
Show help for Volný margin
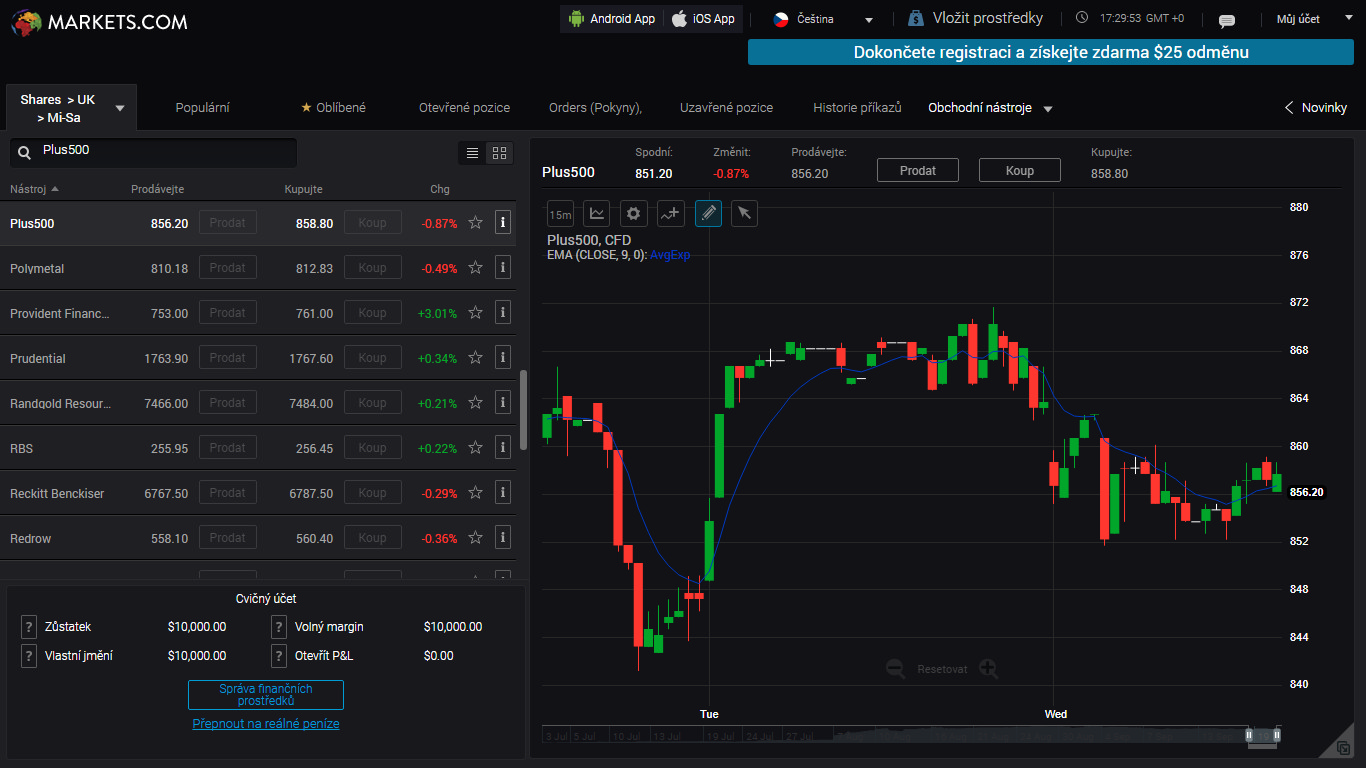coord(279,627)
